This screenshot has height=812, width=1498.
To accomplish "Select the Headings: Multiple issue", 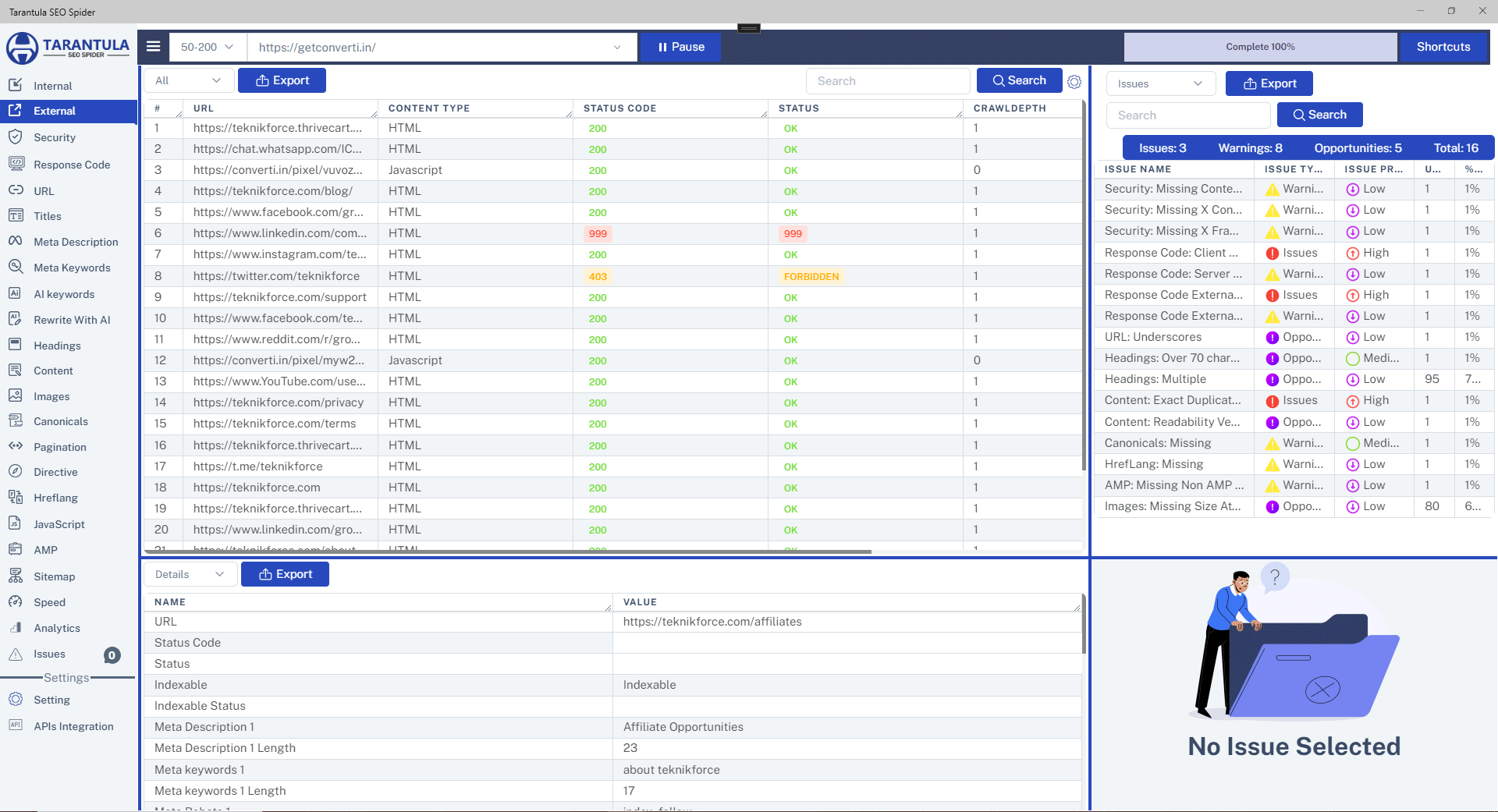I will click(x=1294, y=379).
